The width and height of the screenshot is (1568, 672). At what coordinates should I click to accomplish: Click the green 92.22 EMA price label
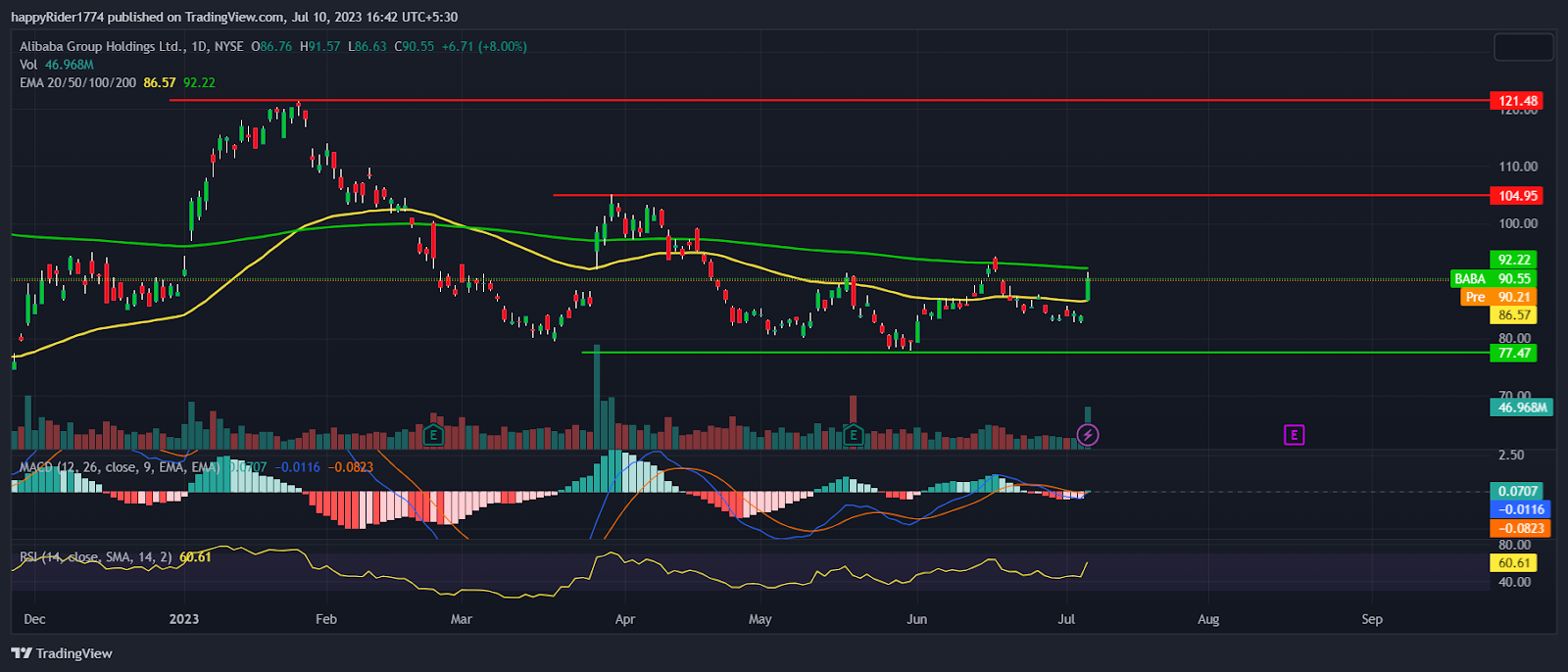[x=1514, y=260]
